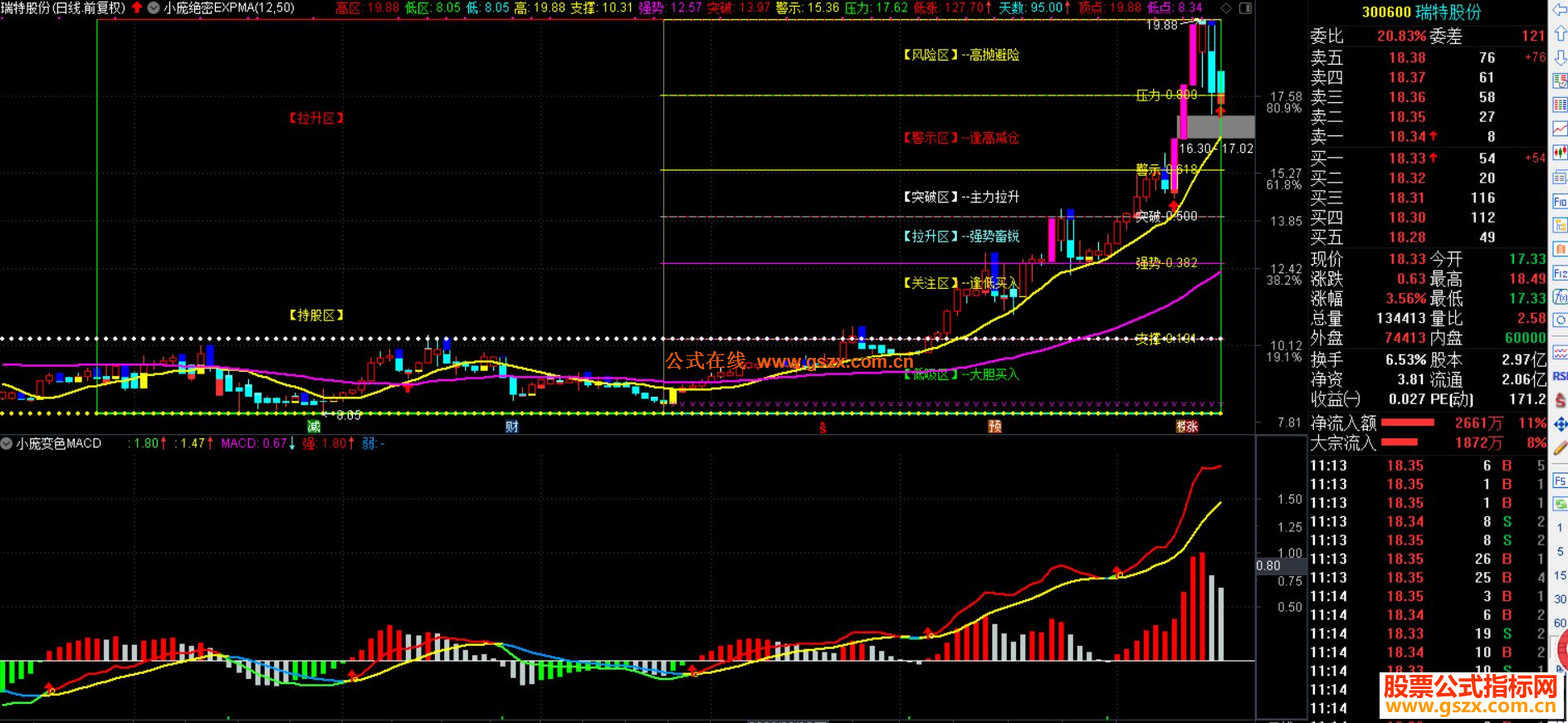
Task: Click the 卖五 18.38 ask row
Action: [1428, 58]
